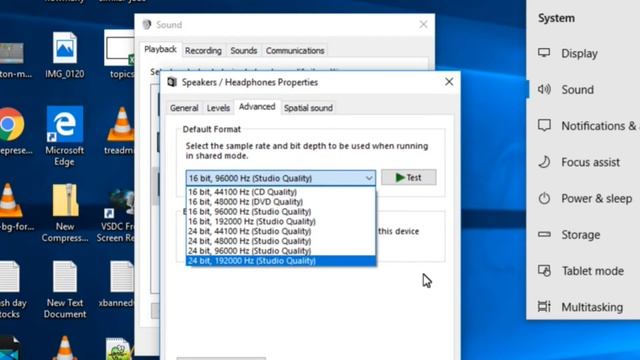Launch VSDC Free Screen Recorder shortcut
Image resolution: width=640 pixels, height=360 pixels.
pos(119,203)
